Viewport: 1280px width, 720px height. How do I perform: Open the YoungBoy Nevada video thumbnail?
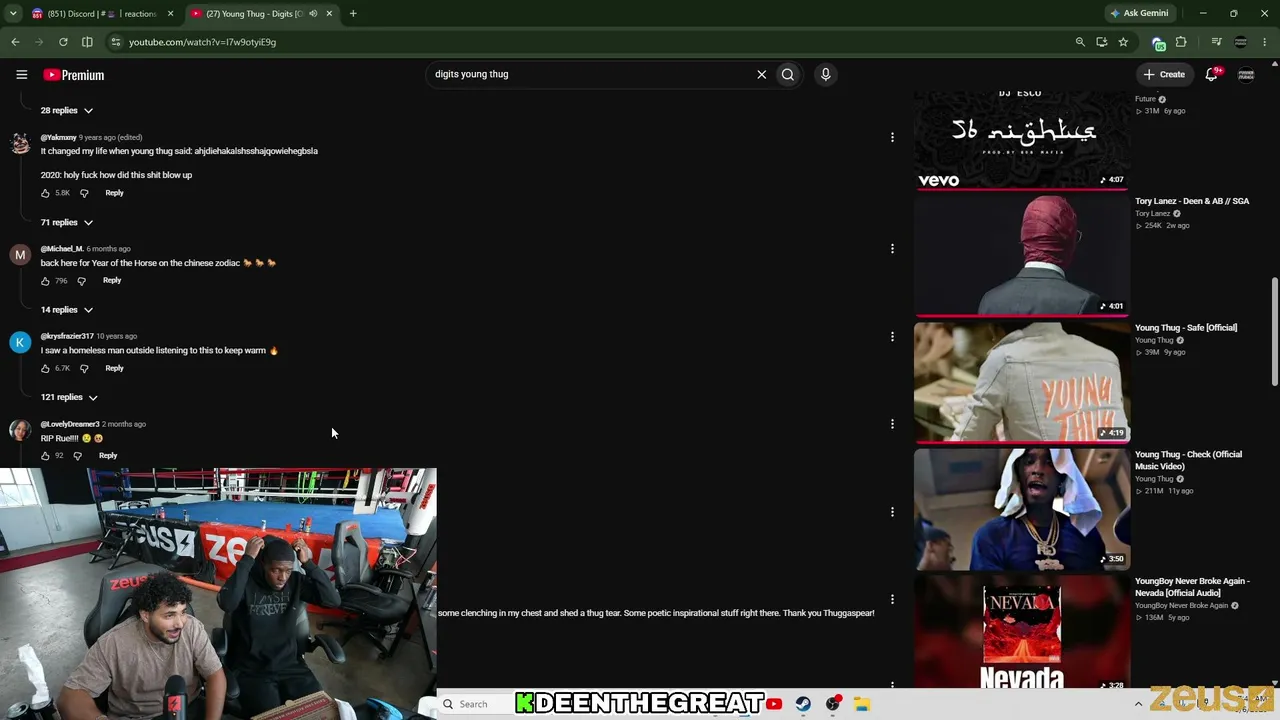pyautogui.click(x=1022, y=632)
